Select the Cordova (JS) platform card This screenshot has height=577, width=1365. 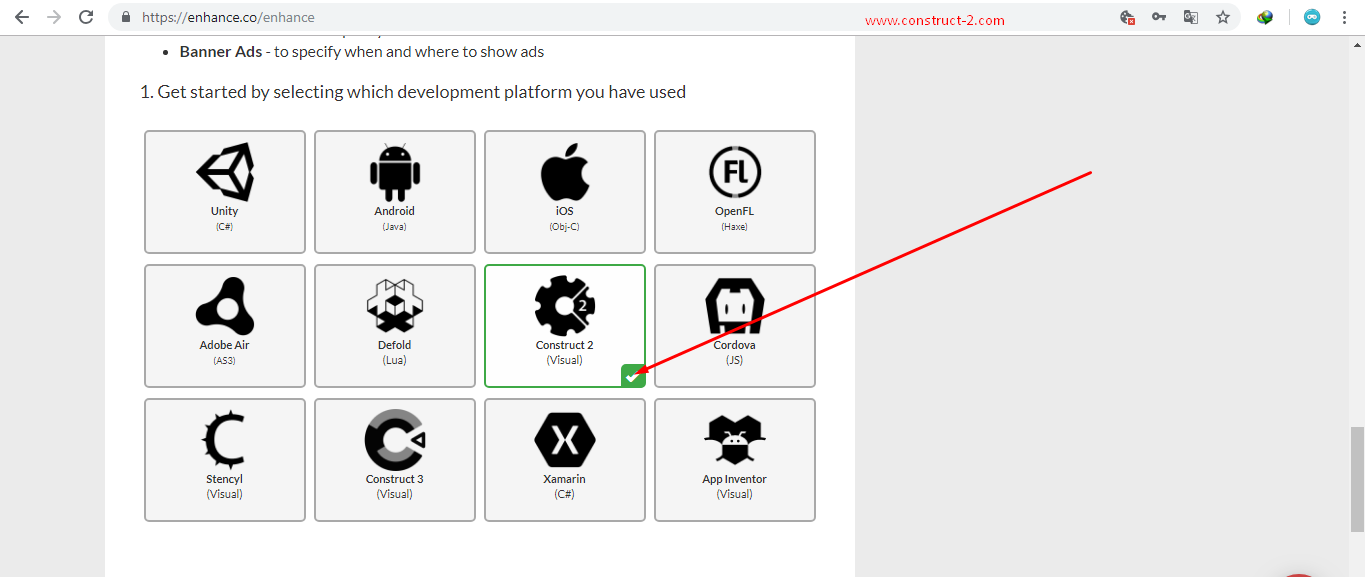pos(735,326)
